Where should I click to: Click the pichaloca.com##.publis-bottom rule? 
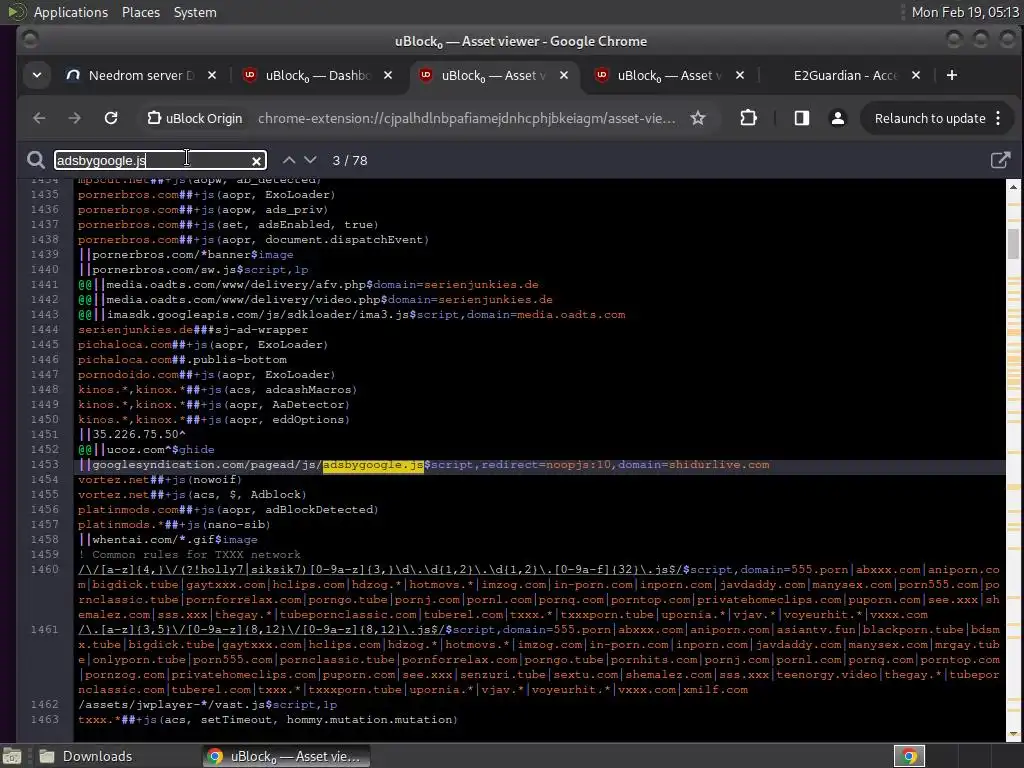(x=182, y=359)
